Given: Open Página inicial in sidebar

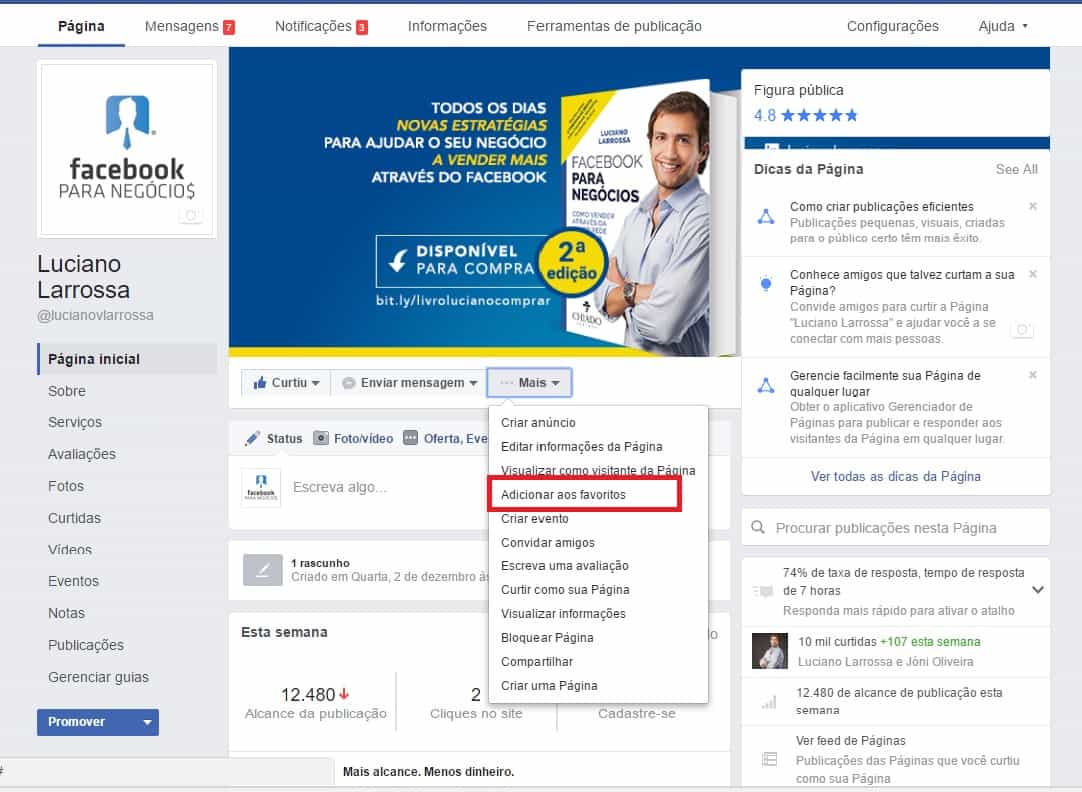Looking at the screenshot, I should pos(128,359).
